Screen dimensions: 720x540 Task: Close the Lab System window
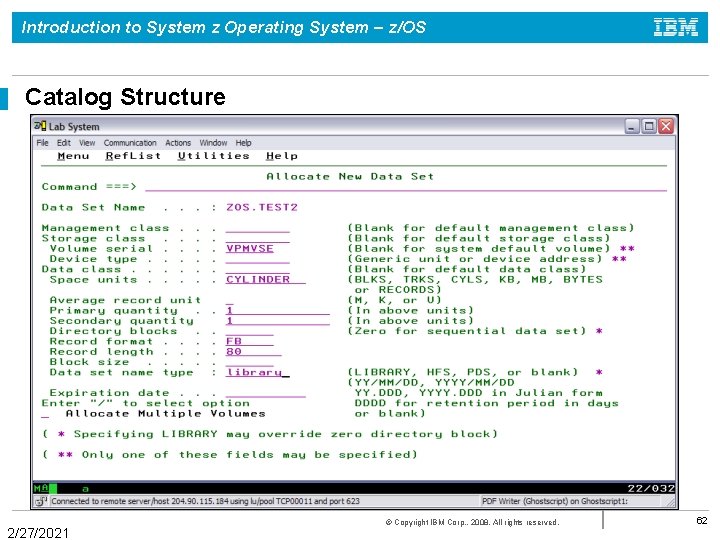pyautogui.click(x=666, y=126)
